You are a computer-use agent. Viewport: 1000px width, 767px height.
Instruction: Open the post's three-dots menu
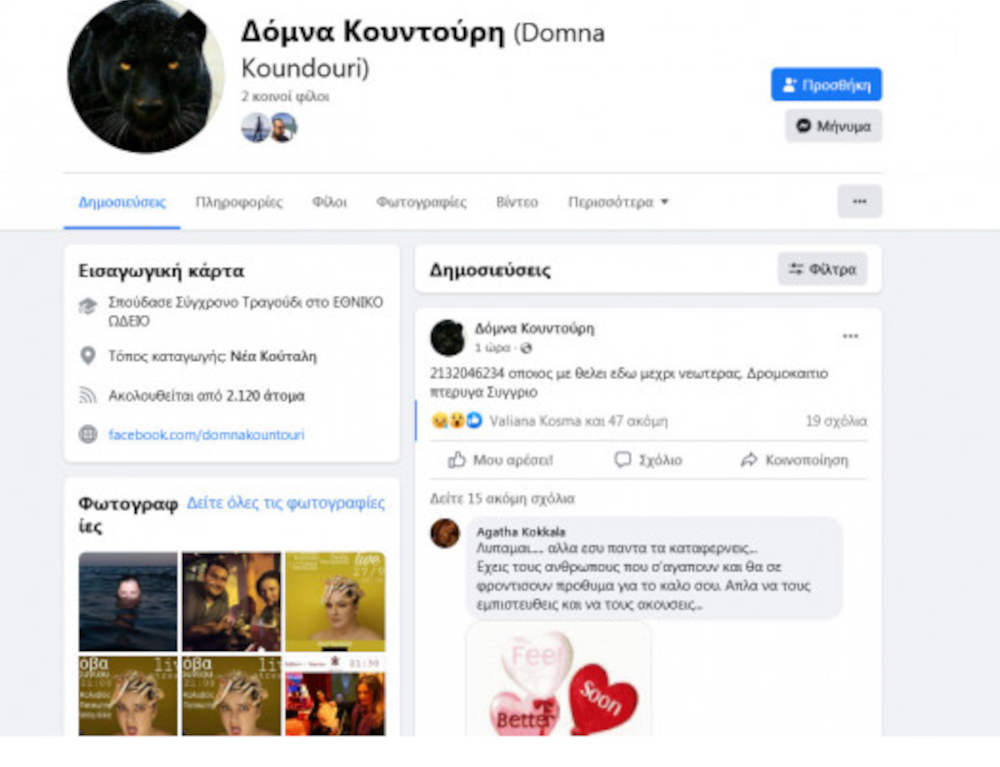pyautogui.click(x=850, y=336)
